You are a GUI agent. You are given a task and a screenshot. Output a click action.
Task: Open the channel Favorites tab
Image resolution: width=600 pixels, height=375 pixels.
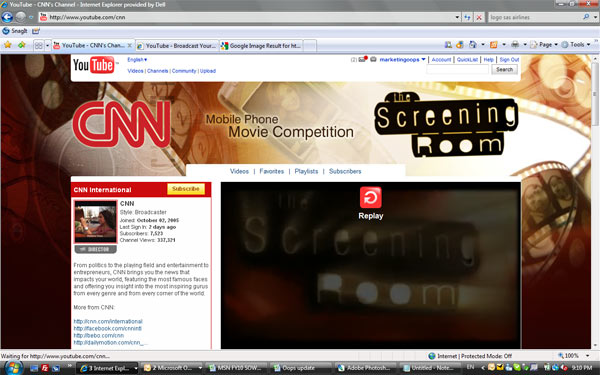coord(271,171)
